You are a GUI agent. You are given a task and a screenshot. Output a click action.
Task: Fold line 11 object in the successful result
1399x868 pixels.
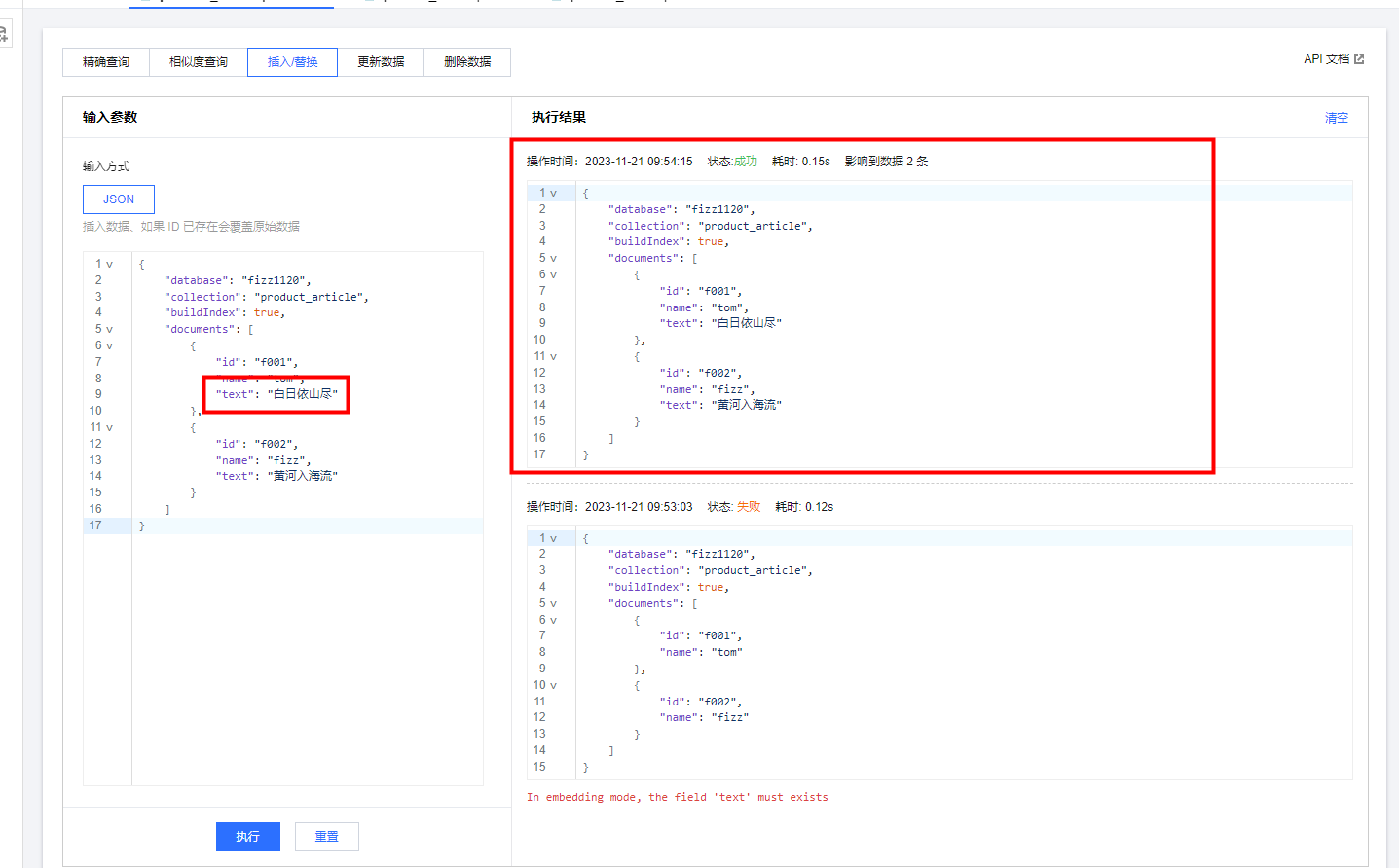click(x=553, y=357)
